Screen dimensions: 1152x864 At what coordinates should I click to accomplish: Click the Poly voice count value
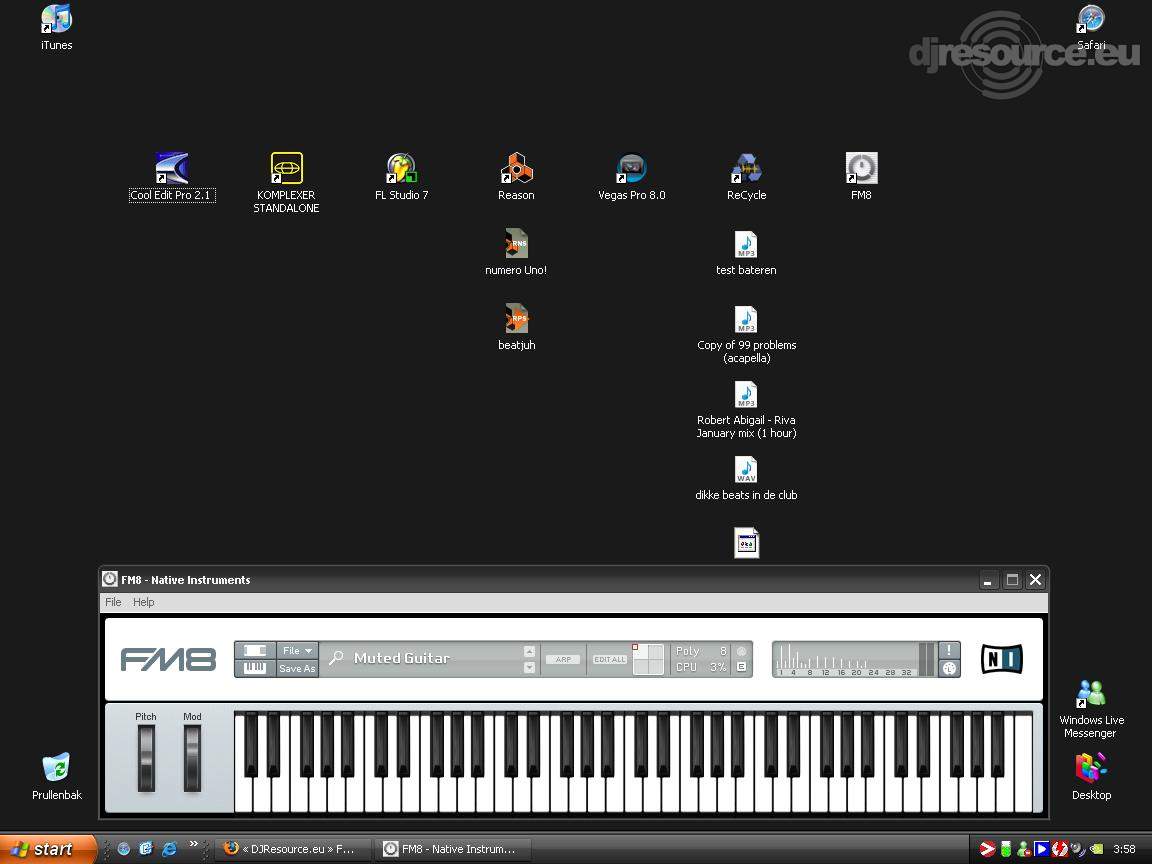(x=723, y=651)
